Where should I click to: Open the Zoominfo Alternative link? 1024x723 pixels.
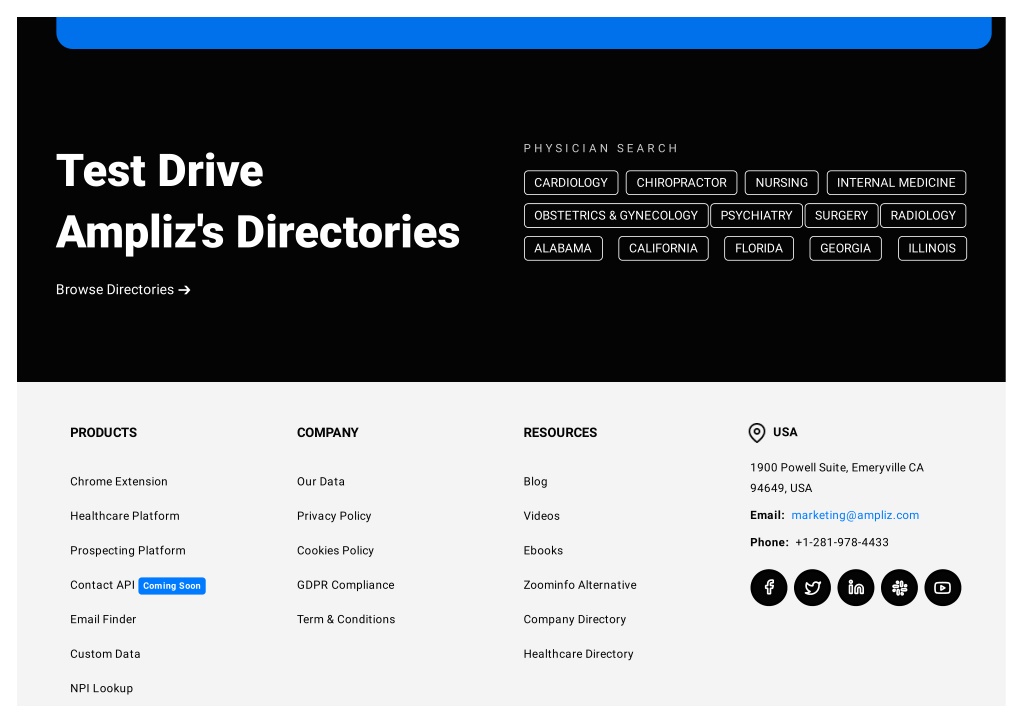(580, 585)
